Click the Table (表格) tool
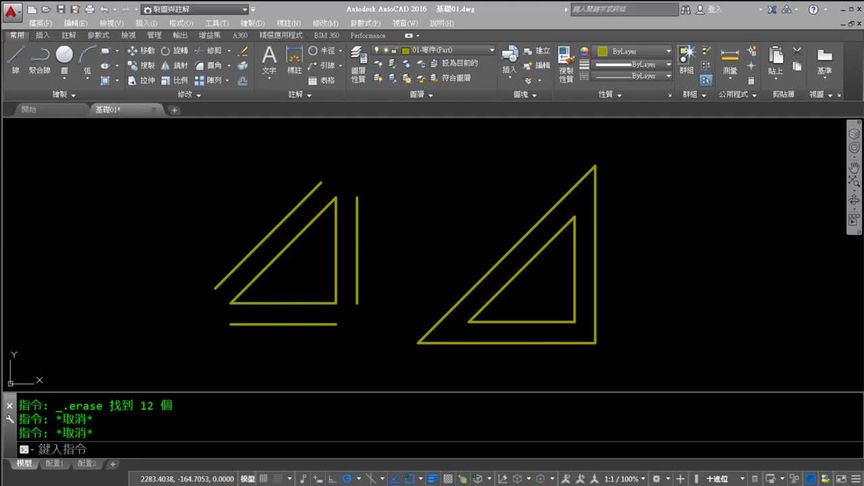This screenshot has height=486, width=864. (x=321, y=80)
